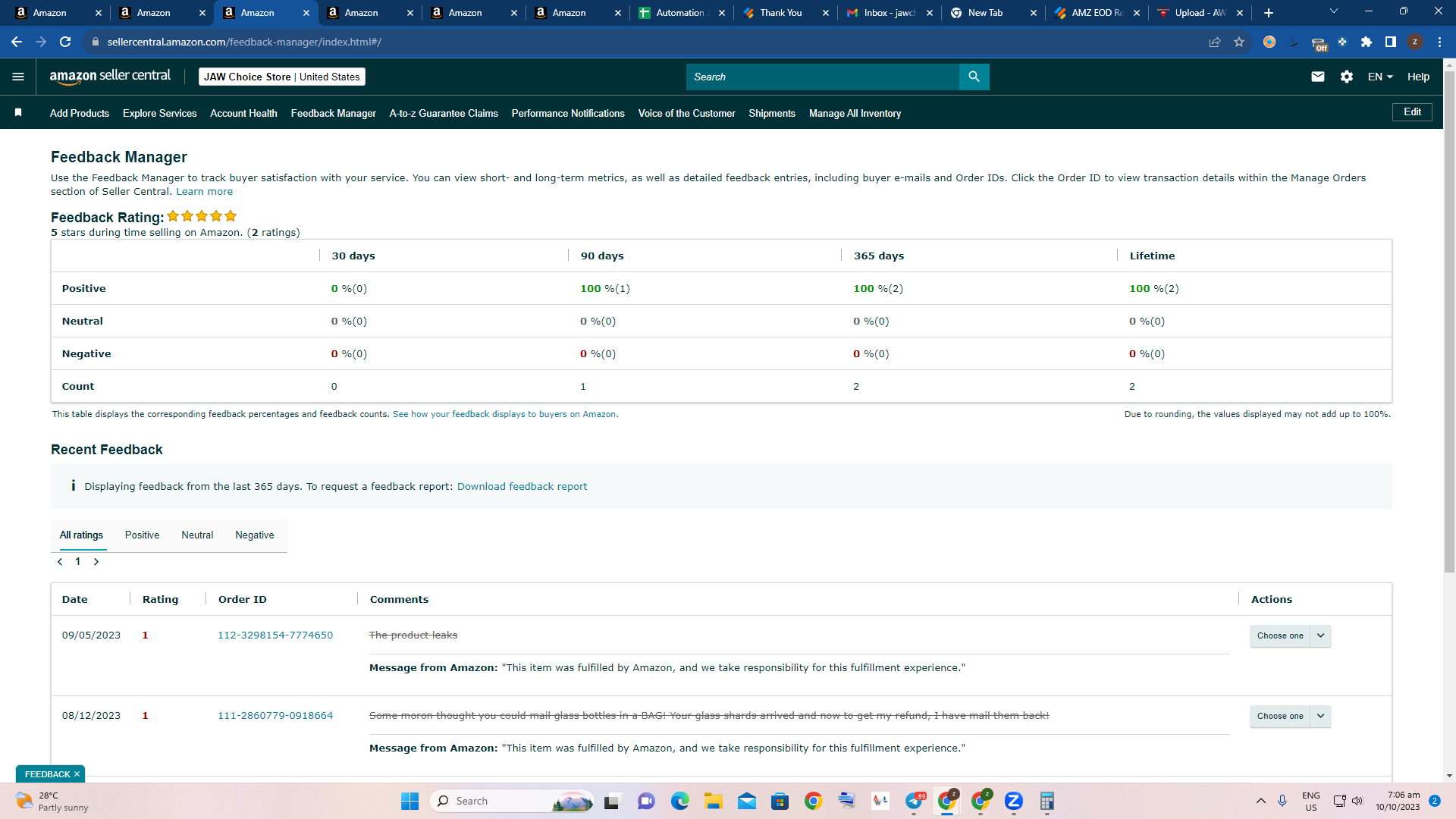Switch to the Neutral feedback tab
1456x819 pixels.
tap(197, 535)
